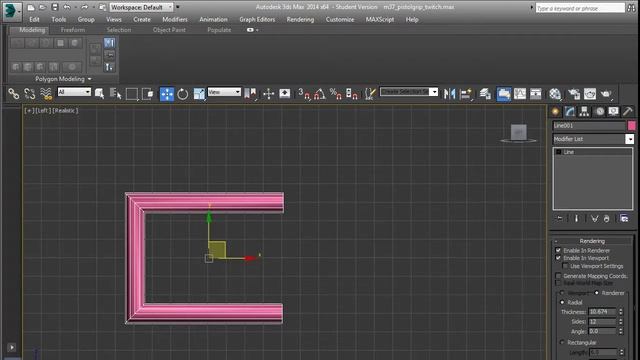The image size is (640, 360).
Task: Open the Modifiers menu
Action: tap(175, 19)
